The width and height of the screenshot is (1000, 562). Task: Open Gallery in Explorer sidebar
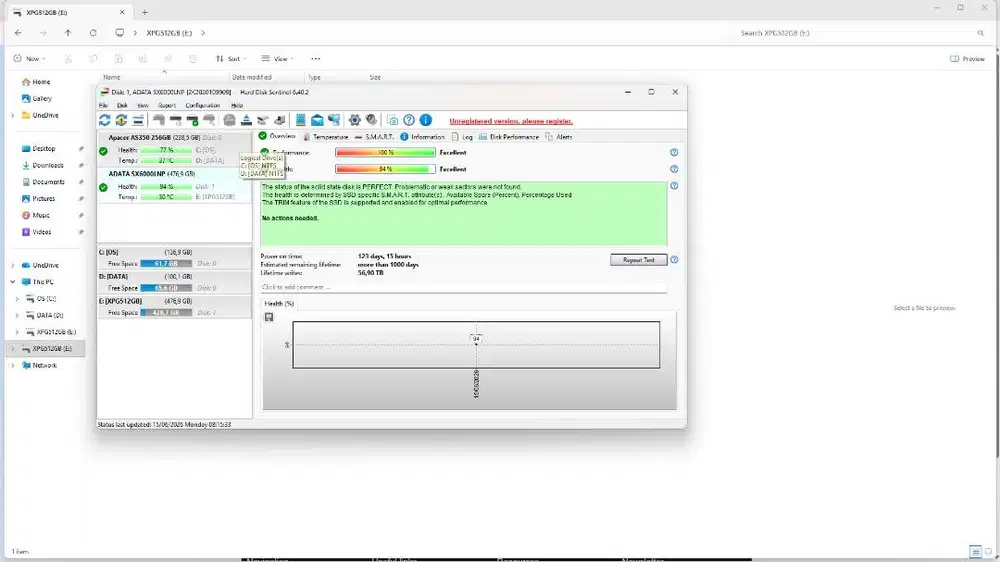(x=42, y=99)
